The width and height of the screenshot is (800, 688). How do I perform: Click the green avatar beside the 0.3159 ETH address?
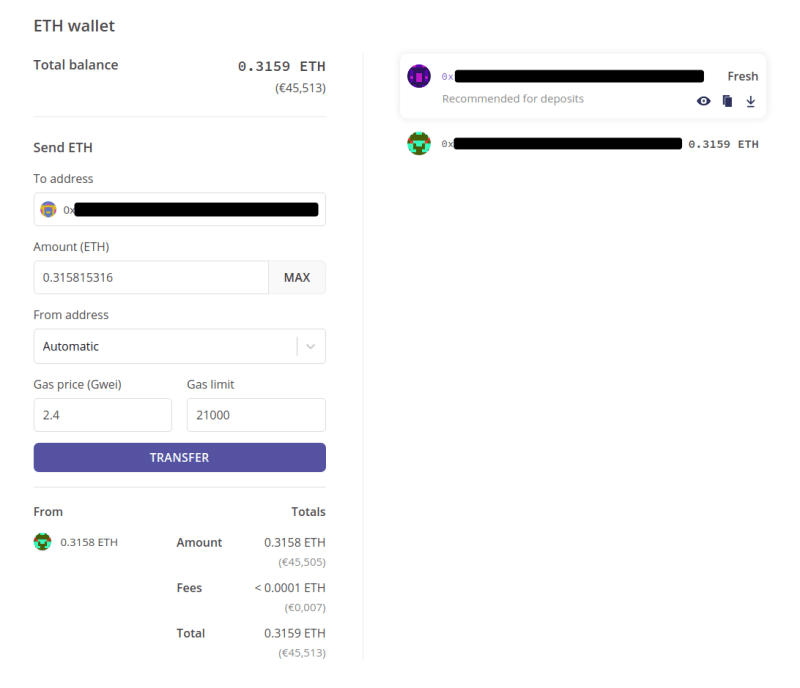419,143
